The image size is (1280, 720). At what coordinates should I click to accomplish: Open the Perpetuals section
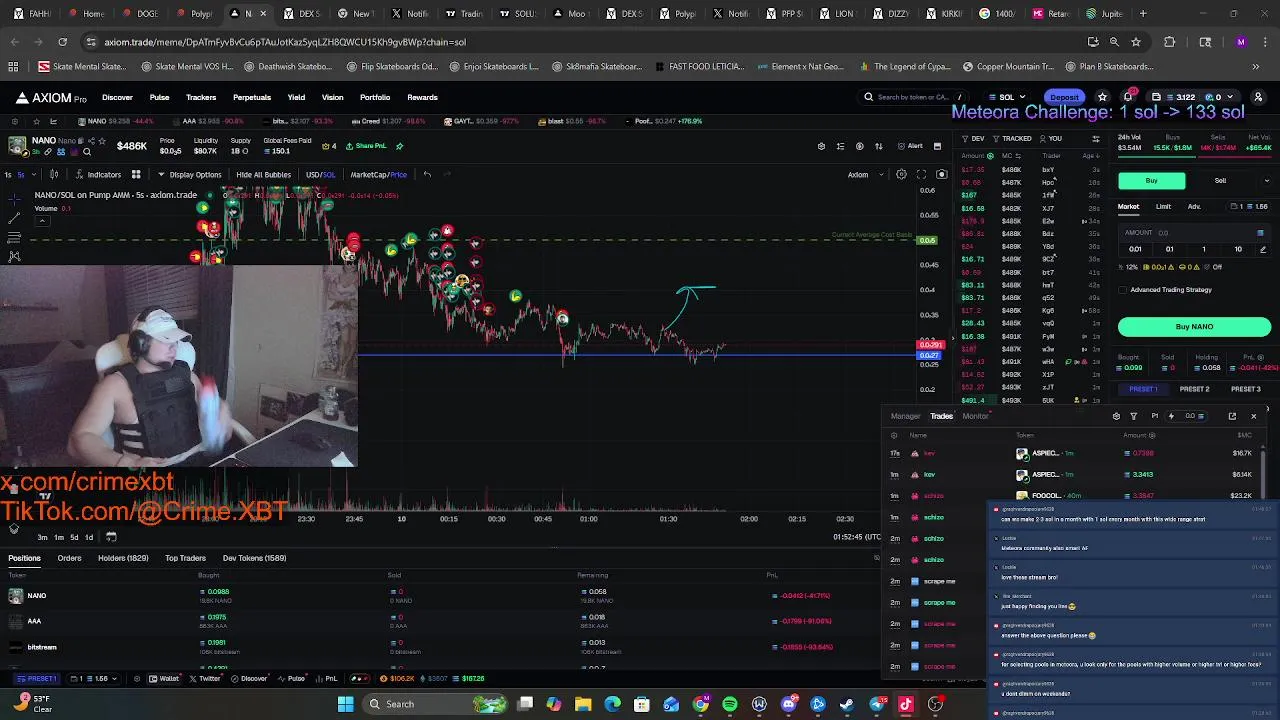[x=252, y=97]
